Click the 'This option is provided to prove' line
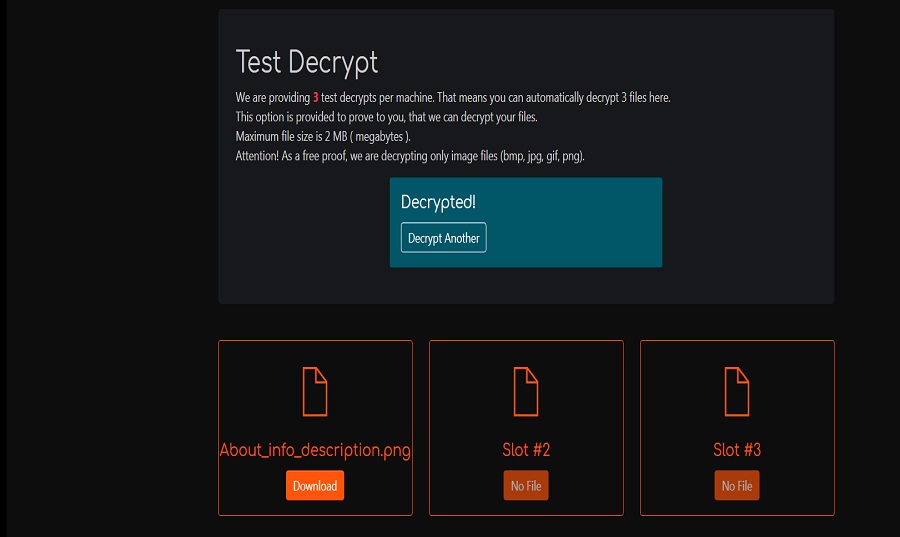The width and height of the screenshot is (900, 537). [386, 117]
